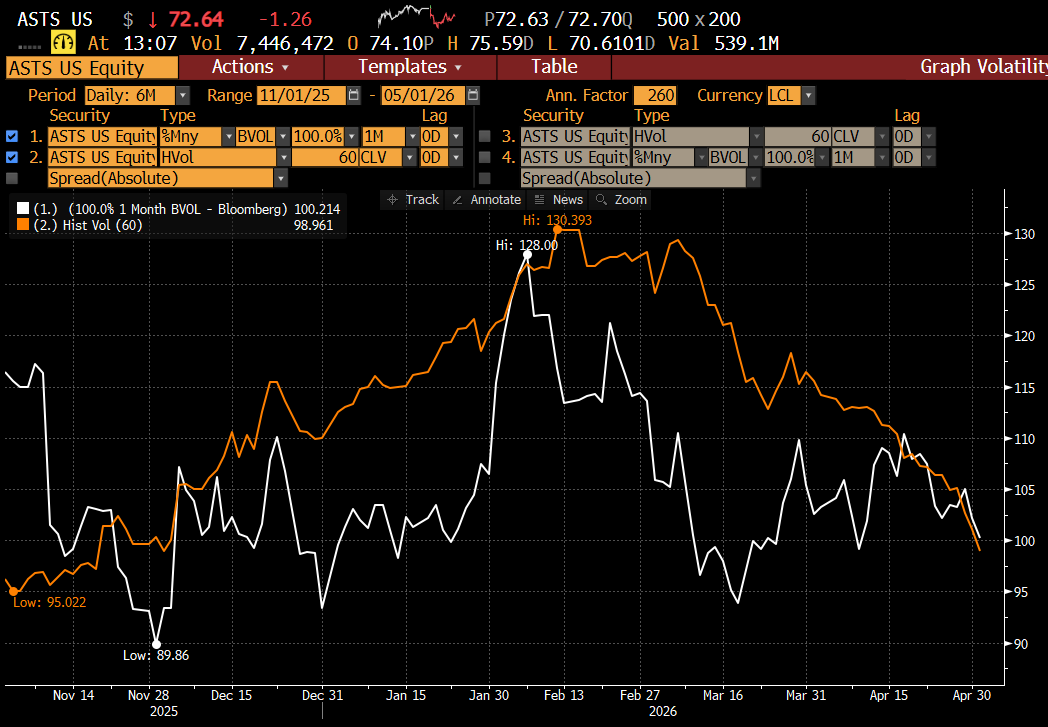Edit the Ann. Factor 260 field
This screenshot has height=727, width=1048.
[x=654, y=96]
